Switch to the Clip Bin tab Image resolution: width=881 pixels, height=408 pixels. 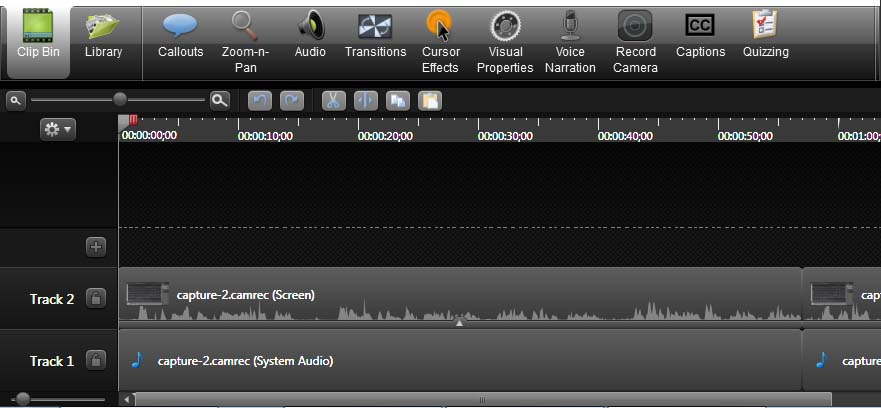tap(38, 38)
